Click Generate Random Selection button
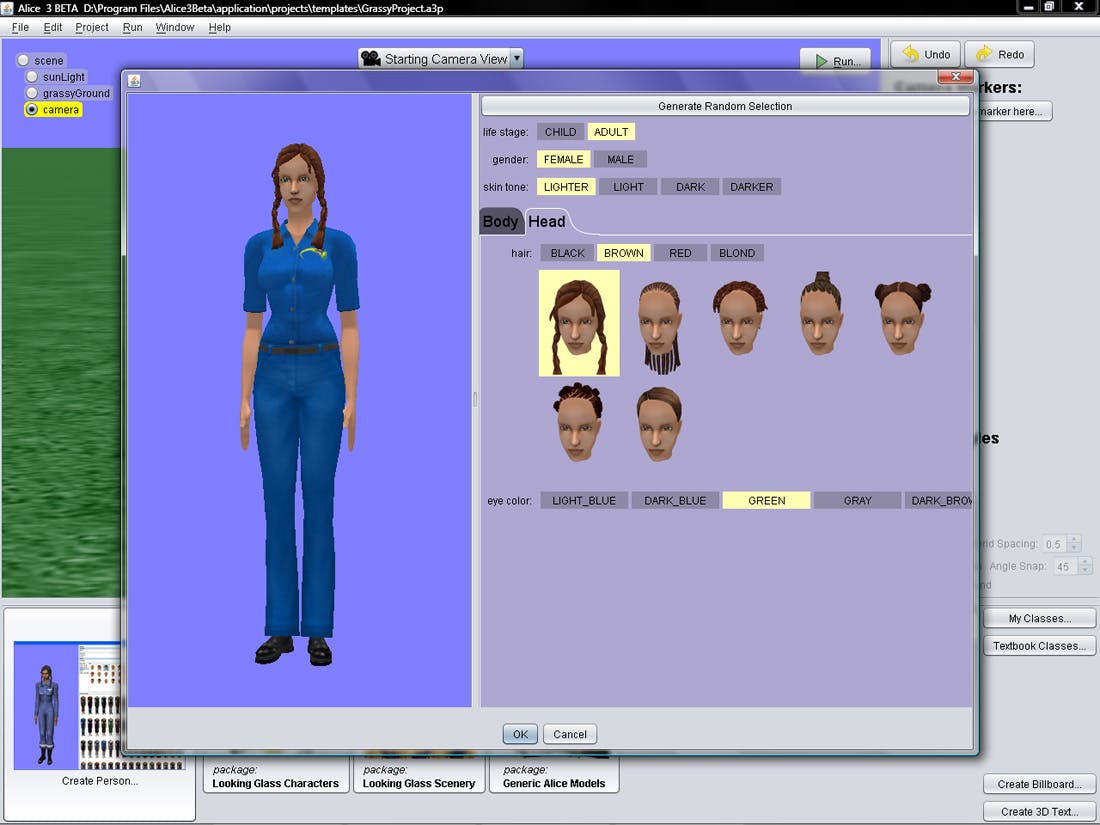 click(725, 106)
